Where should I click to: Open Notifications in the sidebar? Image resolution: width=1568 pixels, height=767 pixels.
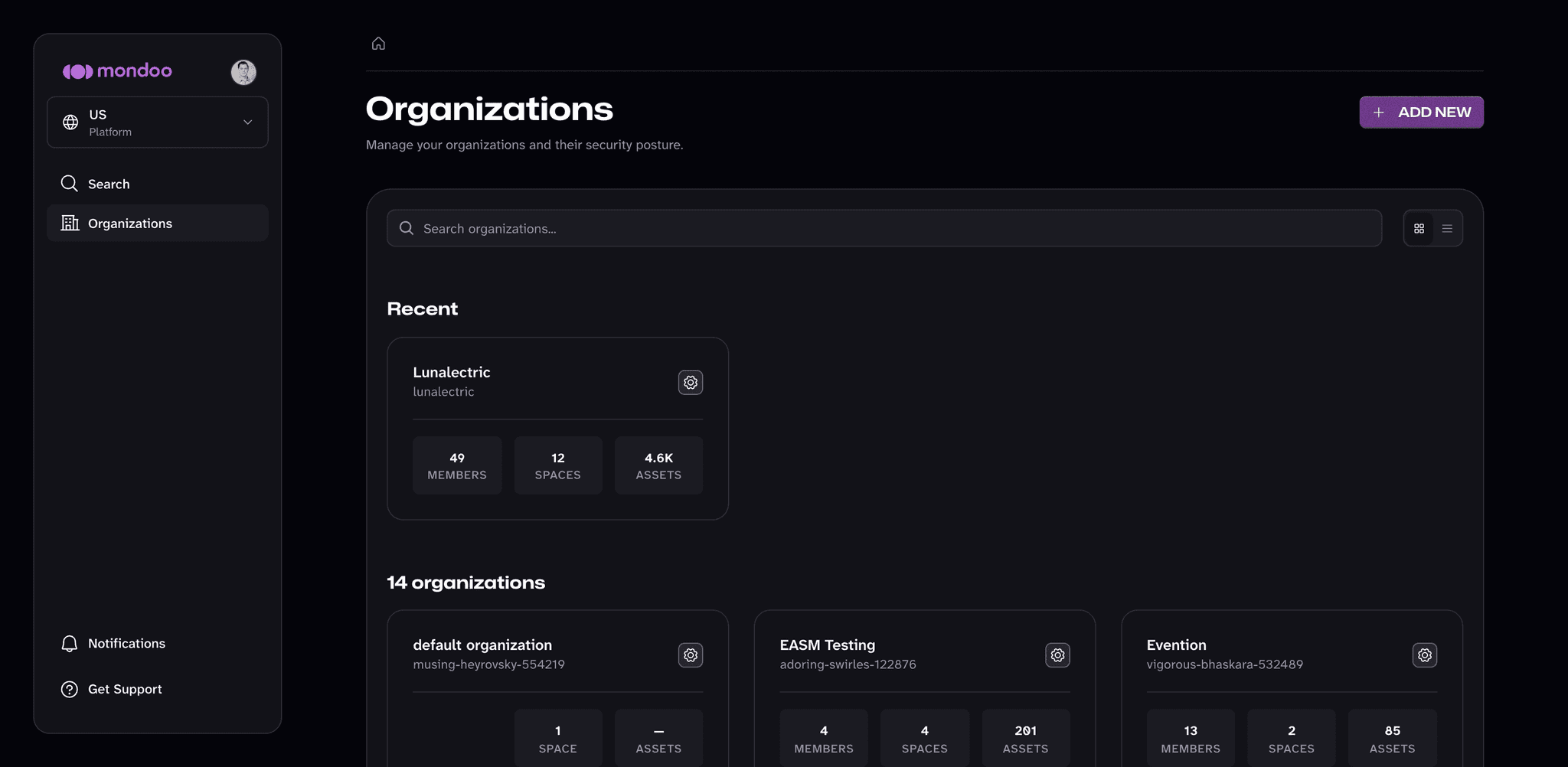coord(158,644)
